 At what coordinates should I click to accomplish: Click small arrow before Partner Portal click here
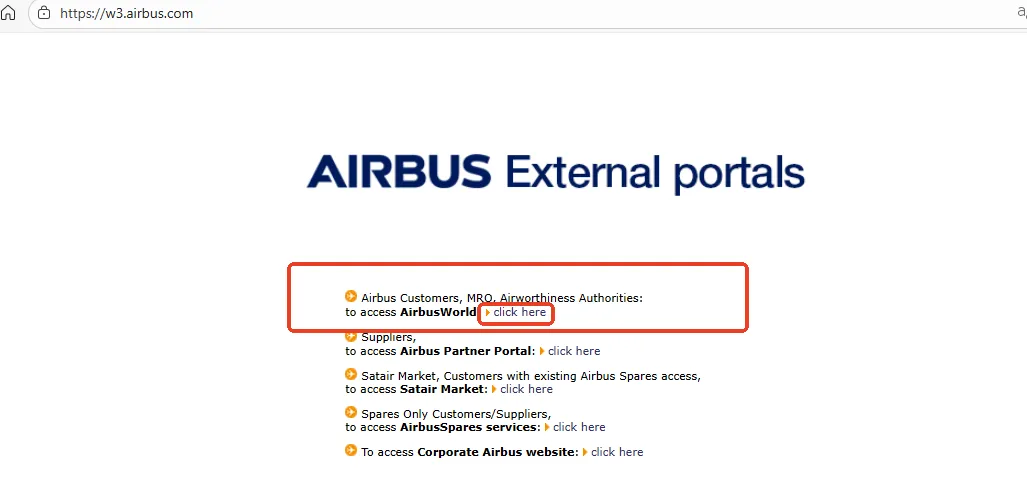[542, 351]
